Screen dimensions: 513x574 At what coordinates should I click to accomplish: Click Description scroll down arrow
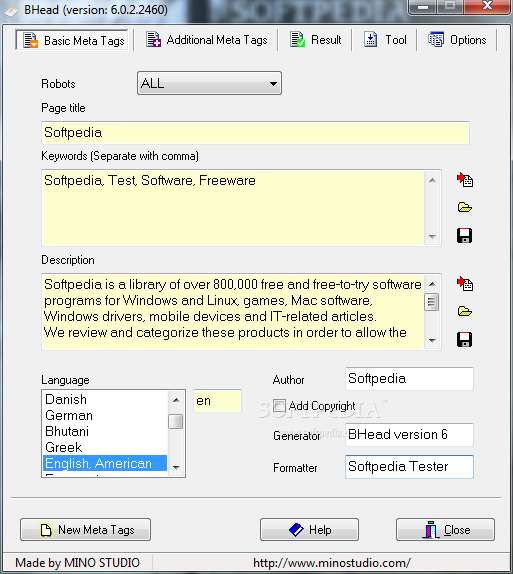pyautogui.click(x=432, y=340)
